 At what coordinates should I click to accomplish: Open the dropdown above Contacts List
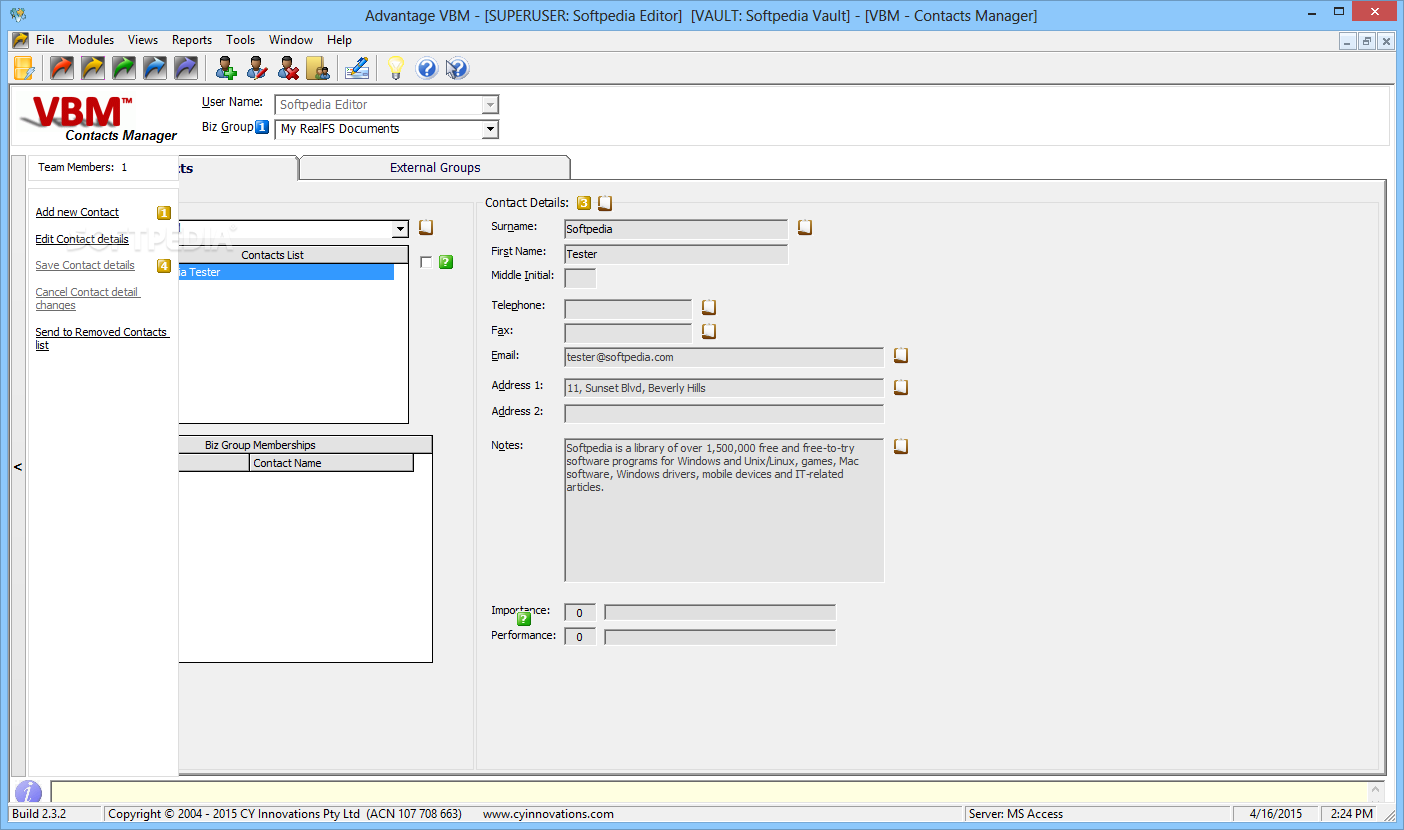tap(401, 229)
